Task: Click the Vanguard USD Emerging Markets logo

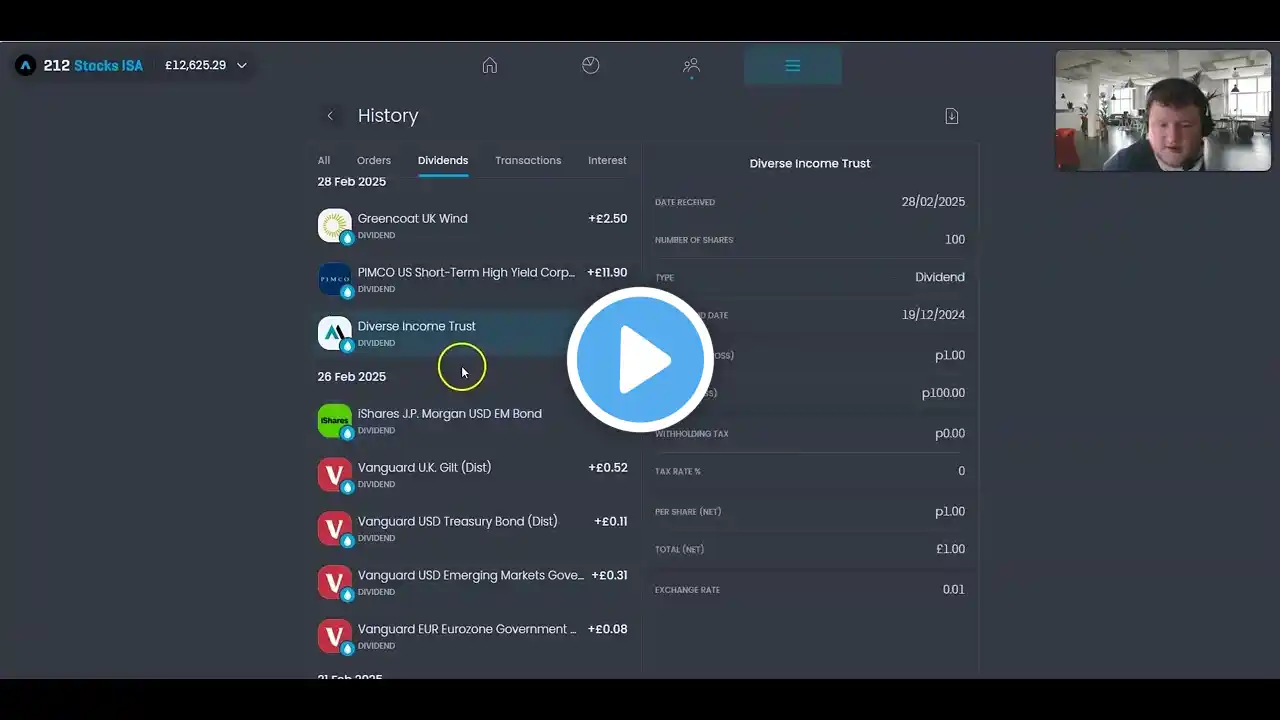Action: 335,583
